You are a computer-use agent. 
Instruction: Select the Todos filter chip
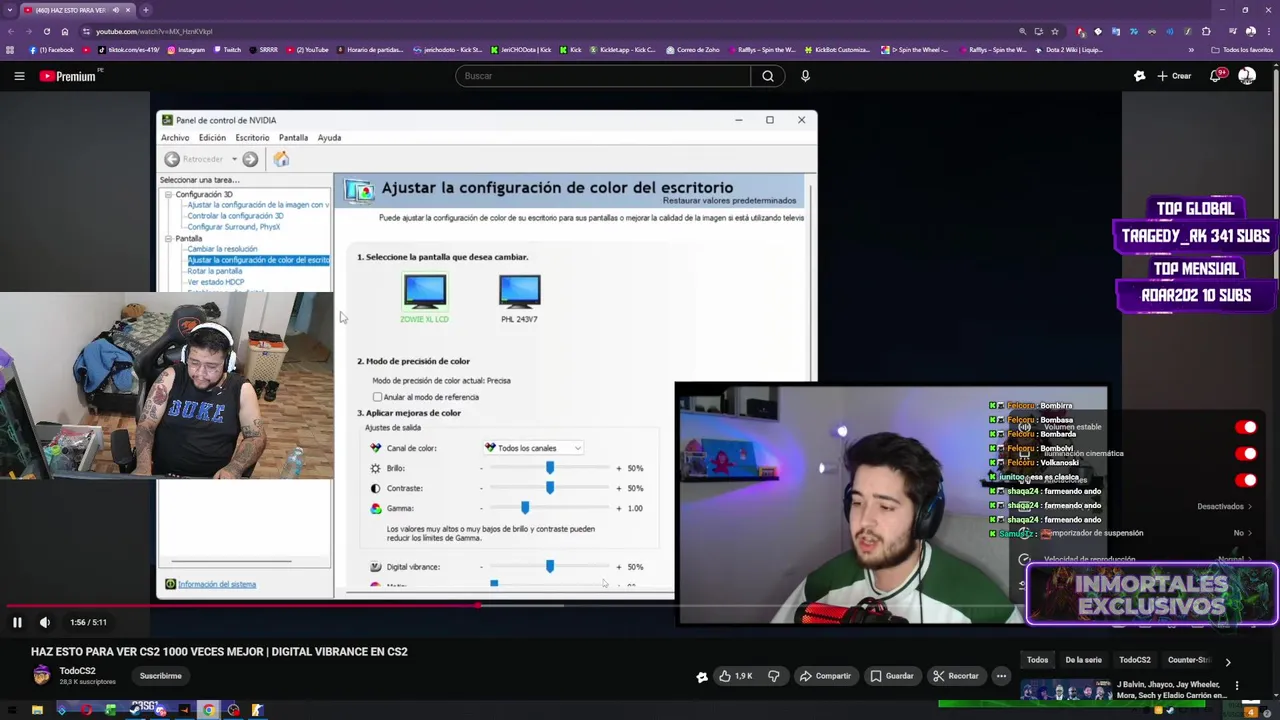pyautogui.click(x=1037, y=660)
